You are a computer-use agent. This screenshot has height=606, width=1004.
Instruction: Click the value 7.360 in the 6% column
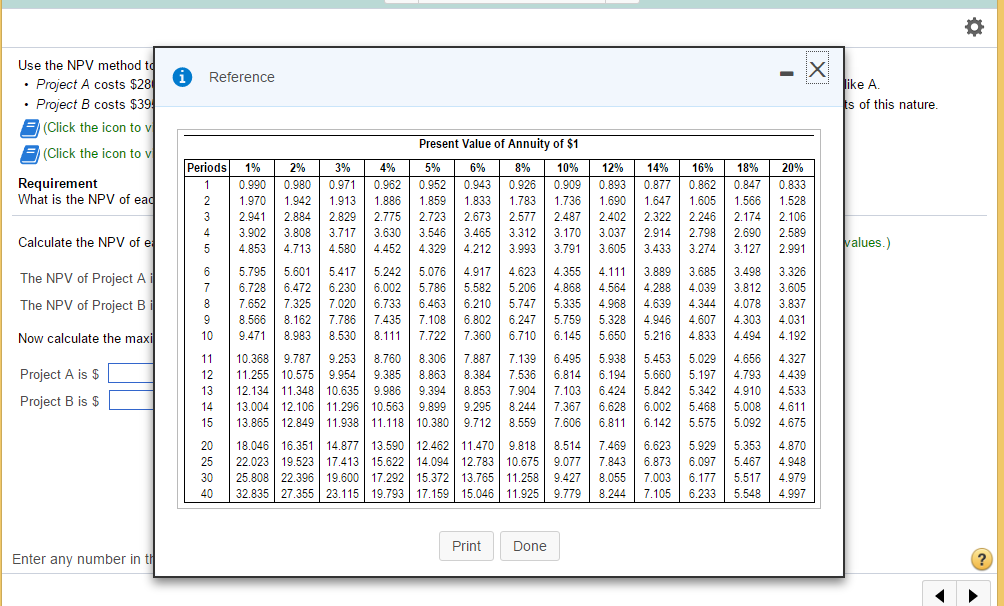(x=477, y=336)
